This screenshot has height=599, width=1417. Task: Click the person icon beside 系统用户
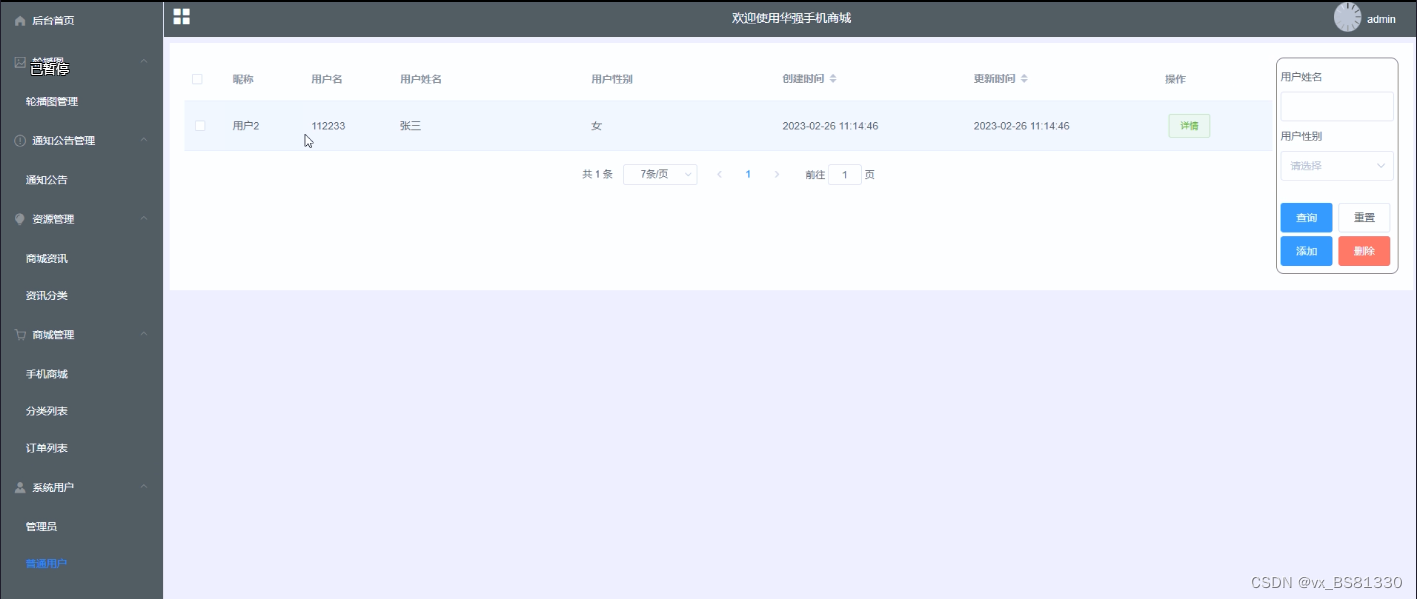[20, 488]
